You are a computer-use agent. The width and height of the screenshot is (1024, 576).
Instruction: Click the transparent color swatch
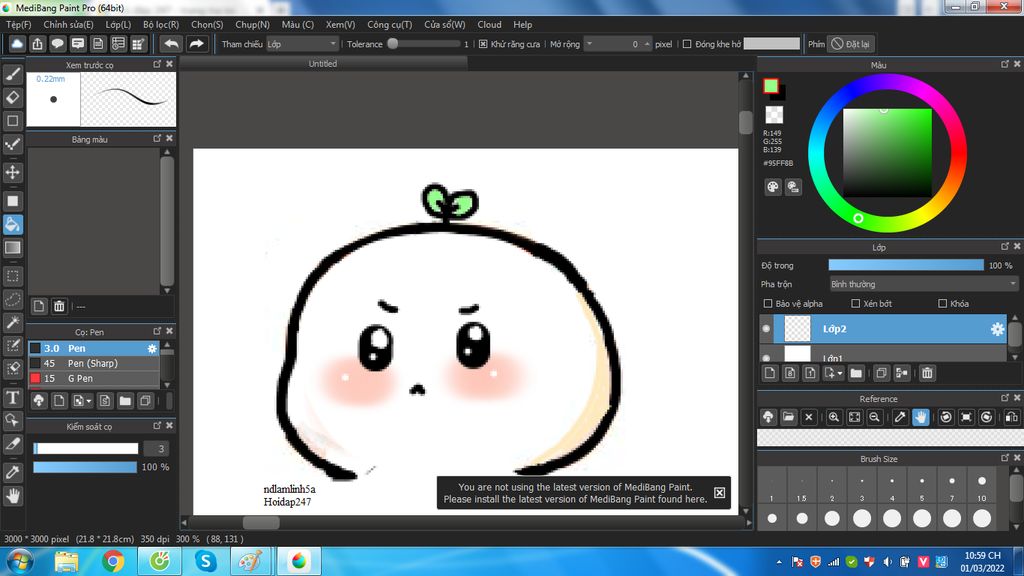click(x=774, y=115)
